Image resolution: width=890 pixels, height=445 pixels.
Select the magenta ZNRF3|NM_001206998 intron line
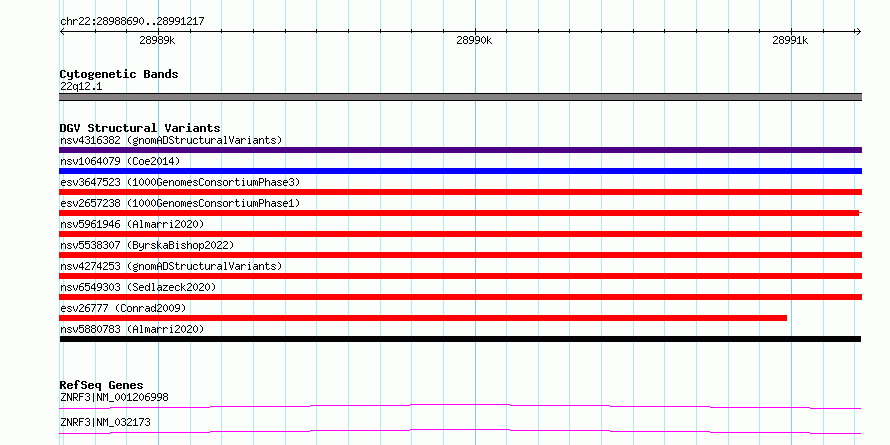coord(460,406)
